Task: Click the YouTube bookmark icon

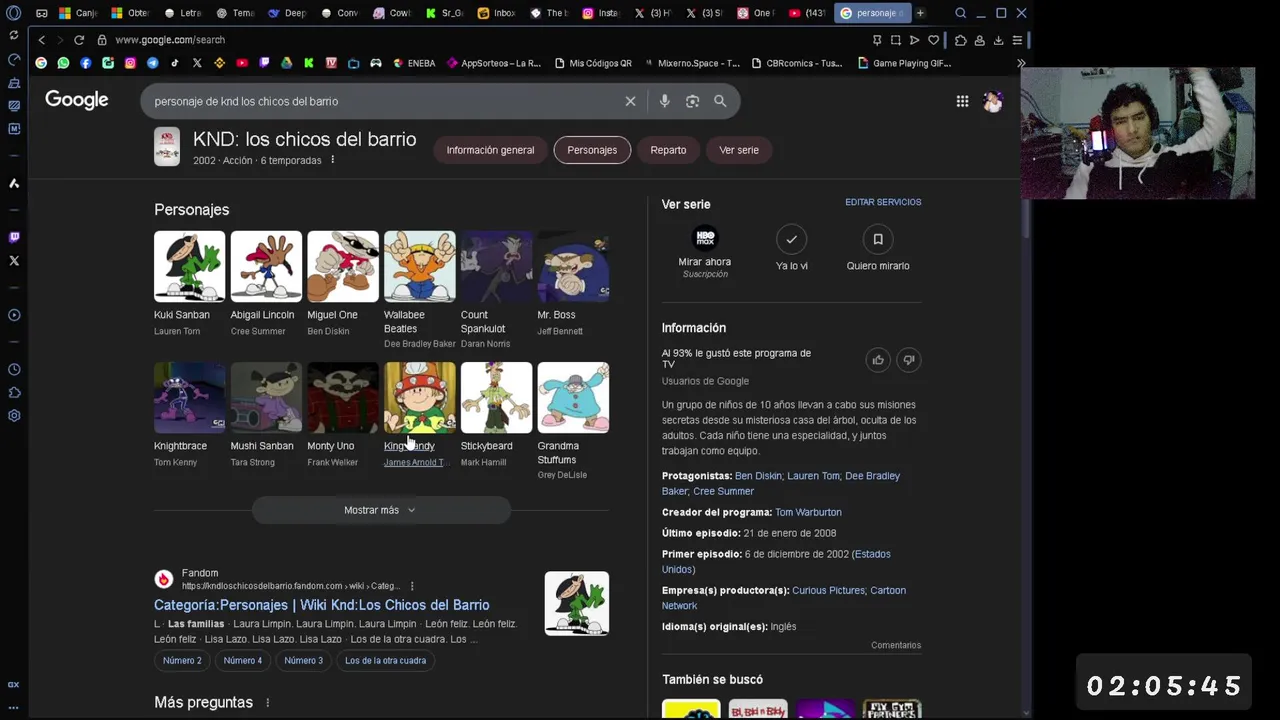Action: coord(242,63)
